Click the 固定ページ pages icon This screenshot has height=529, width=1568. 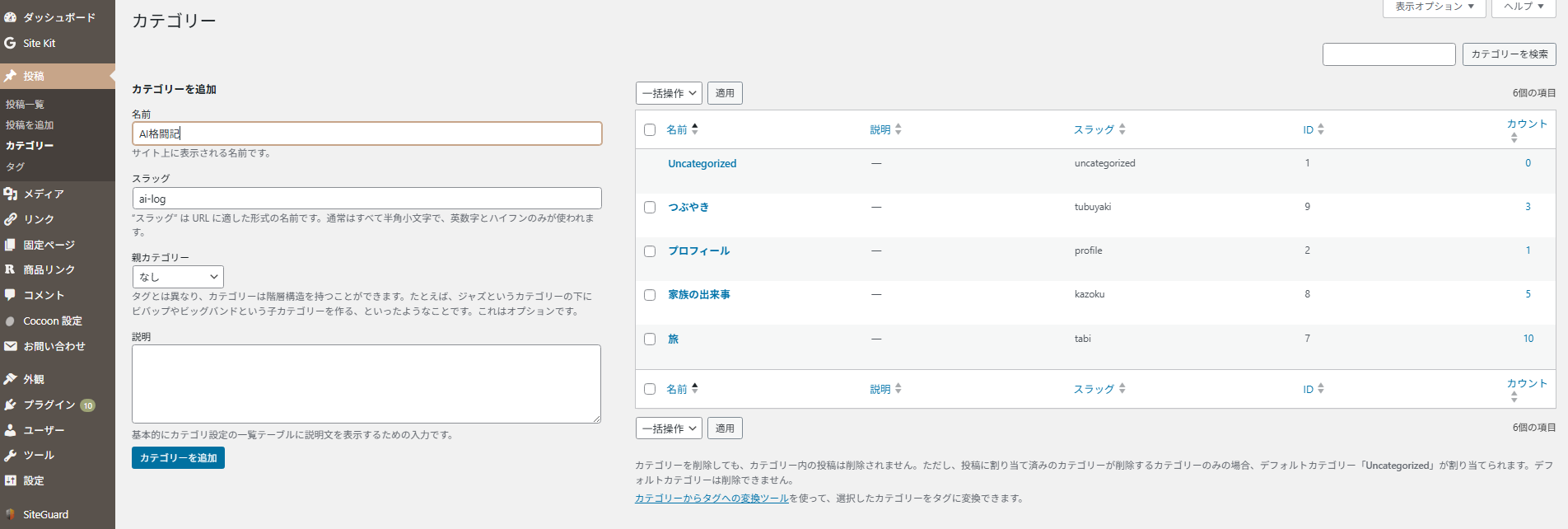pos(11,245)
